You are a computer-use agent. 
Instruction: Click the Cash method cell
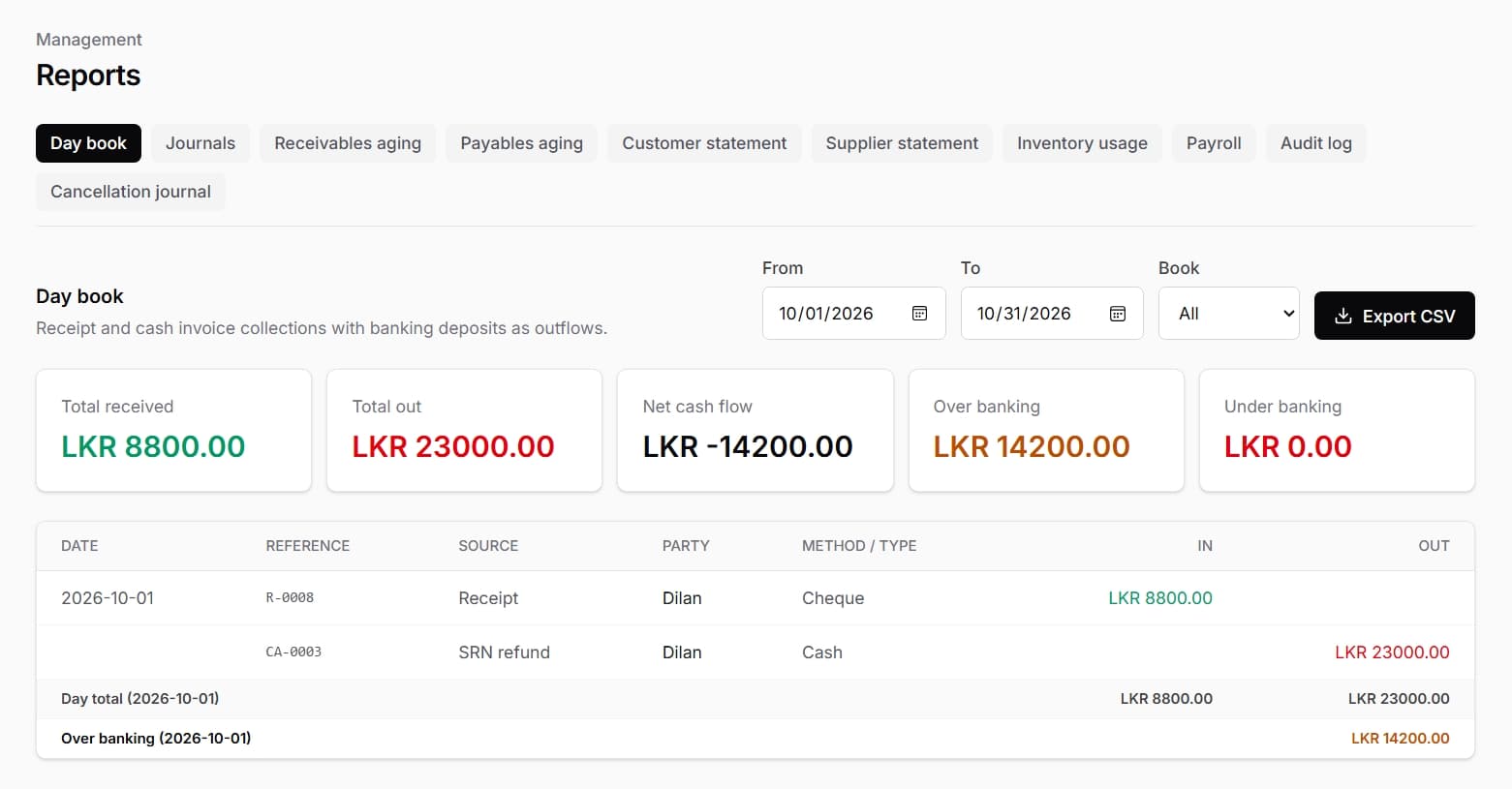click(x=822, y=652)
